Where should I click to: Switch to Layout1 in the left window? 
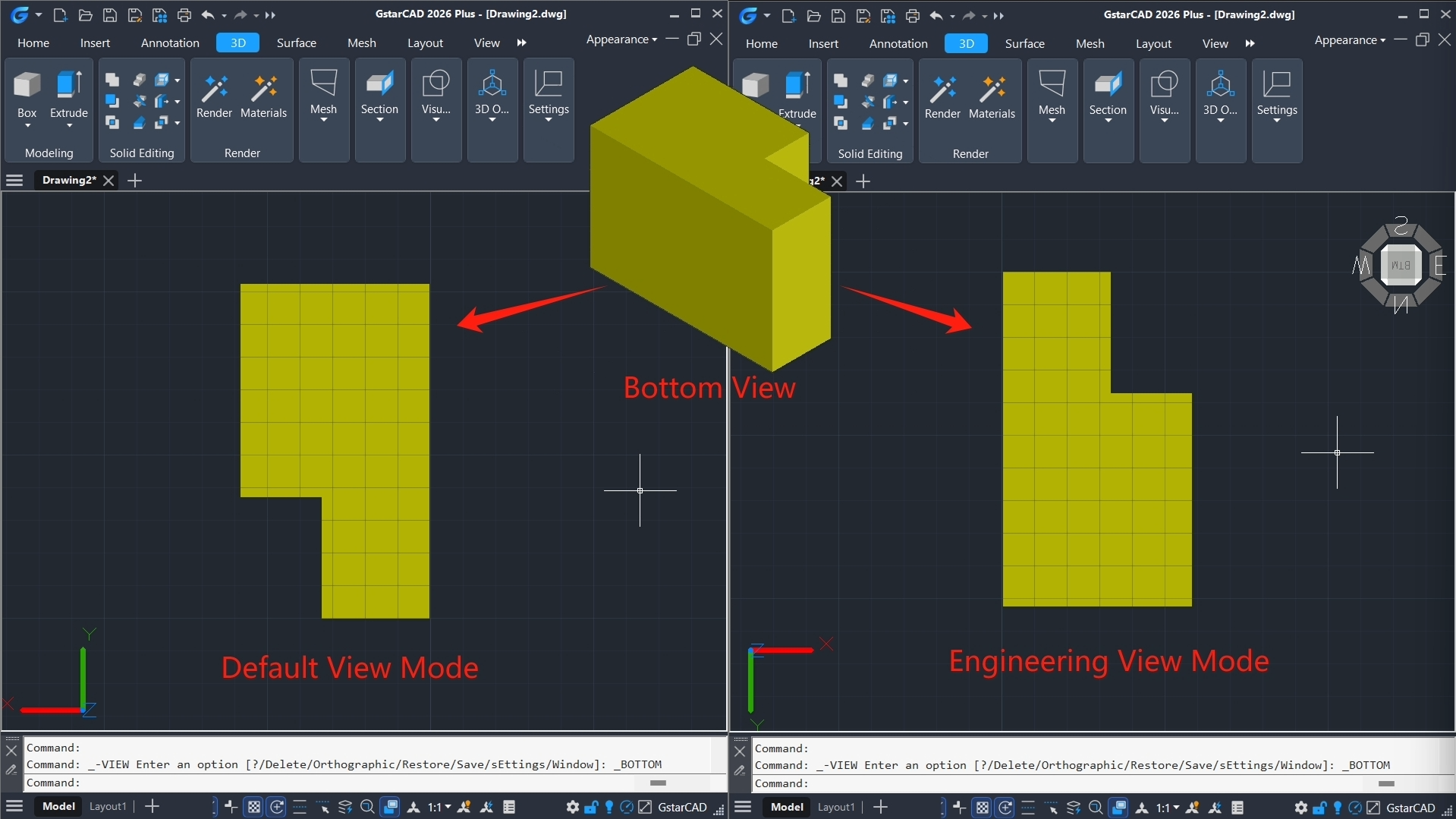[108, 806]
